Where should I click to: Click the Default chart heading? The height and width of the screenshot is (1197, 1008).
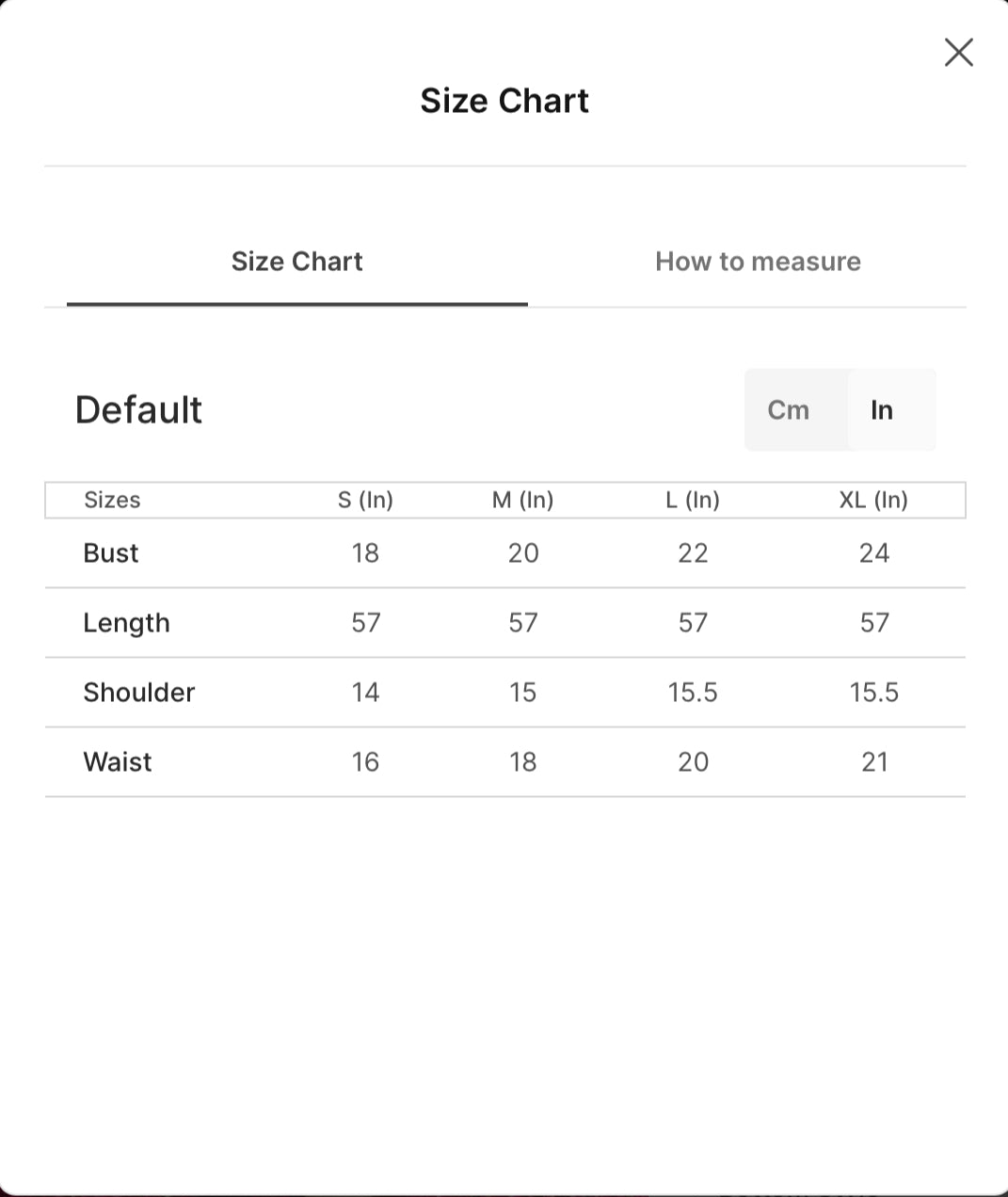138,409
